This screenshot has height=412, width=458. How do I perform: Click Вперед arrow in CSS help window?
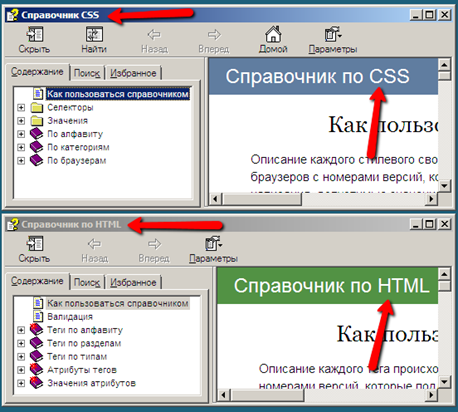point(214,34)
